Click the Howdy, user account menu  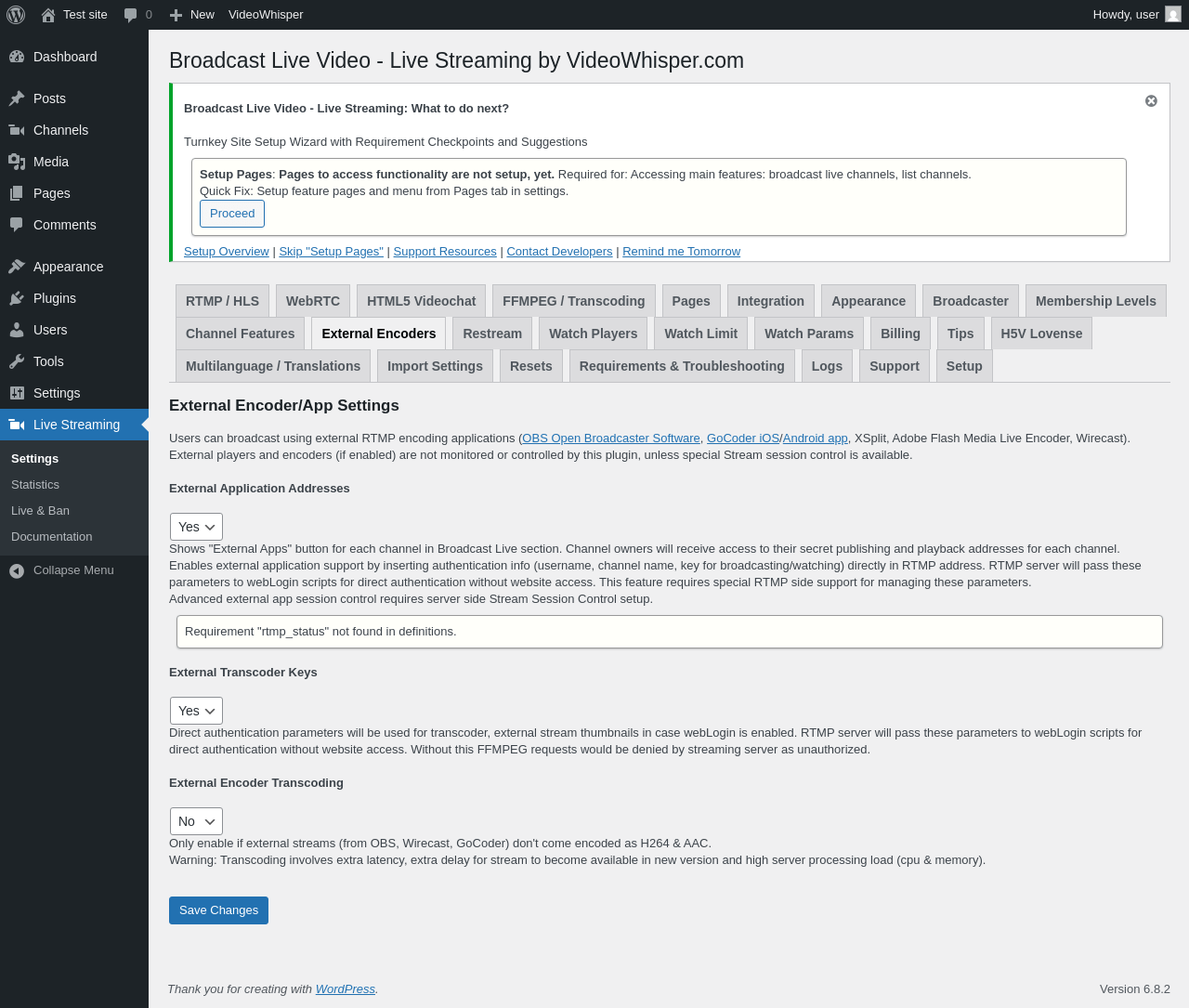point(1136,15)
